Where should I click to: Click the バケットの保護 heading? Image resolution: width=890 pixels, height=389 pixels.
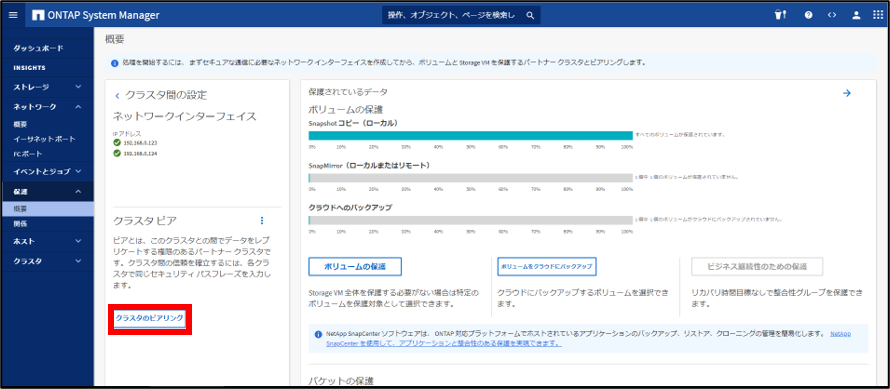click(x=341, y=379)
